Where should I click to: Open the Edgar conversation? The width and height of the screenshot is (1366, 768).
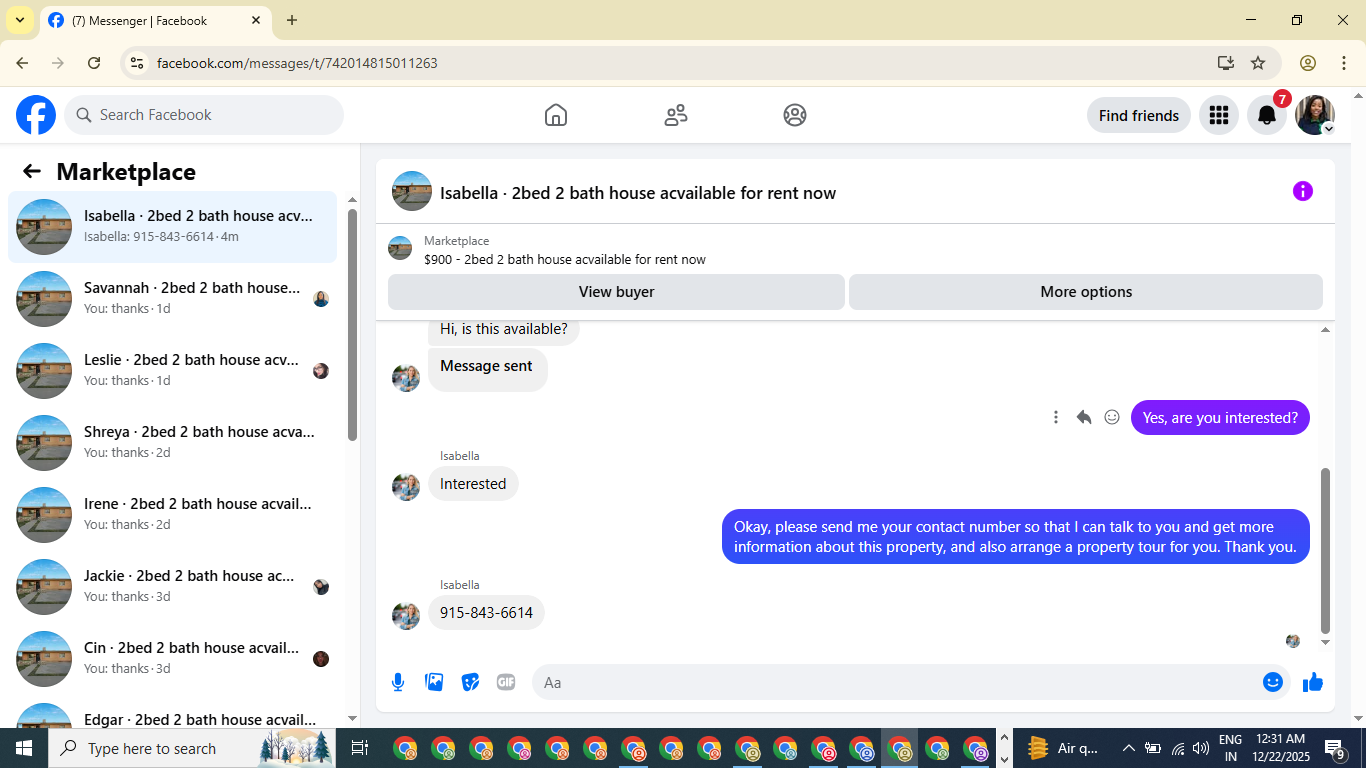pyautogui.click(x=173, y=714)
